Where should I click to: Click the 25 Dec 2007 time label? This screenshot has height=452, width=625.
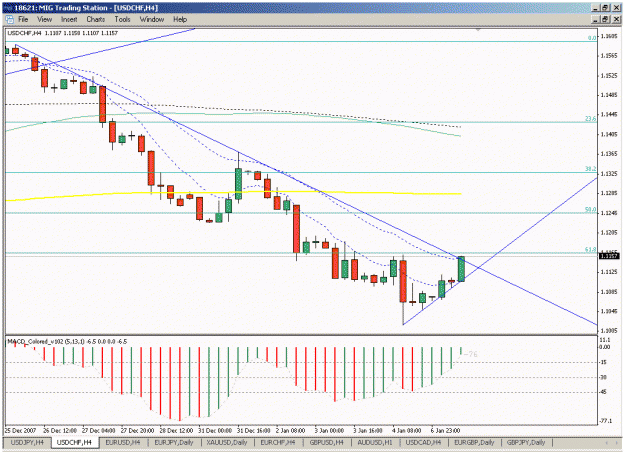point(20,430)
